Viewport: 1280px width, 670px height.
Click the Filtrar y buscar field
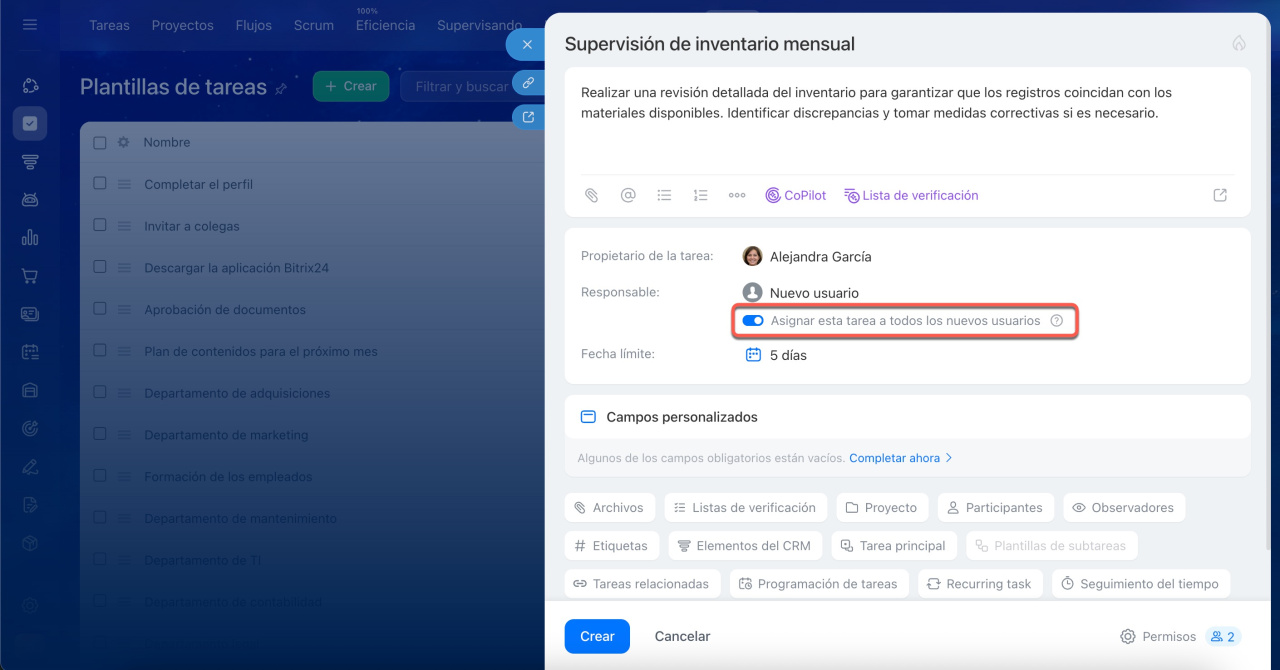460,87
